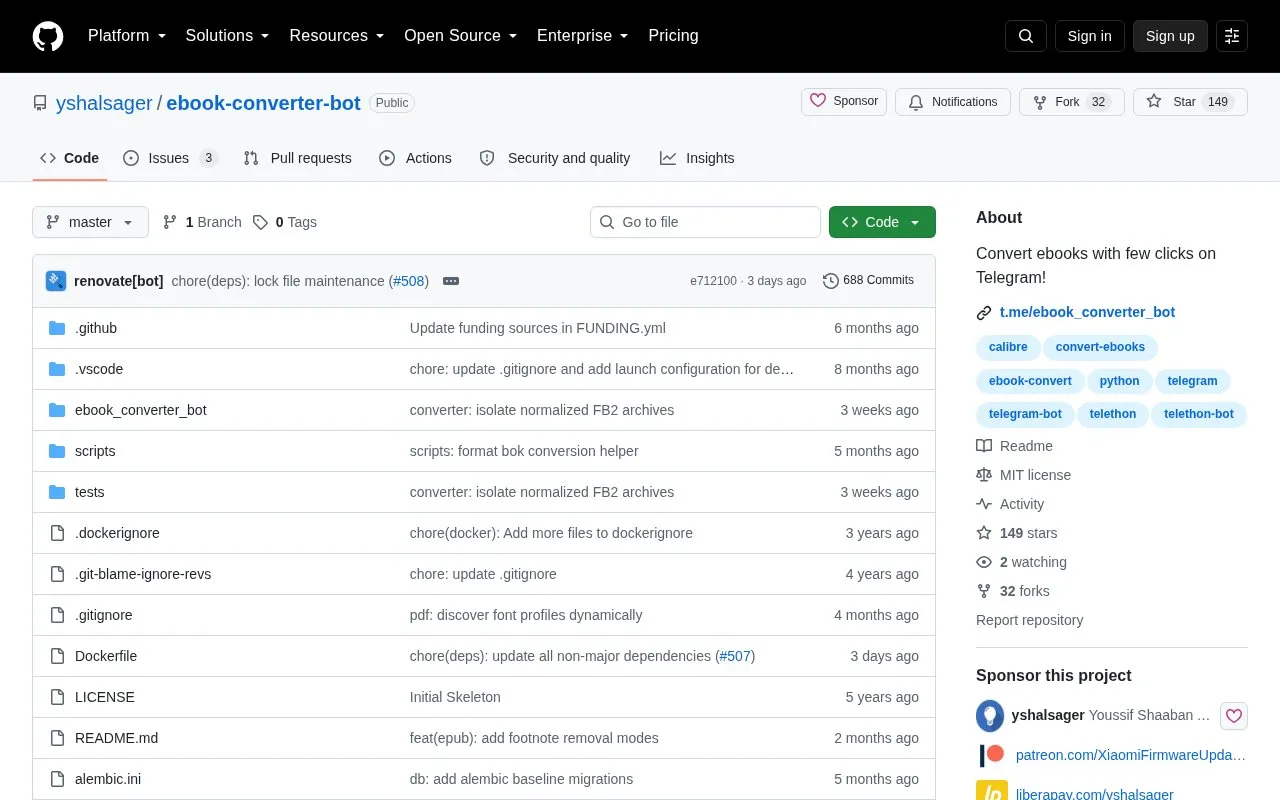Switch to the Issues tab

[170, 158]
